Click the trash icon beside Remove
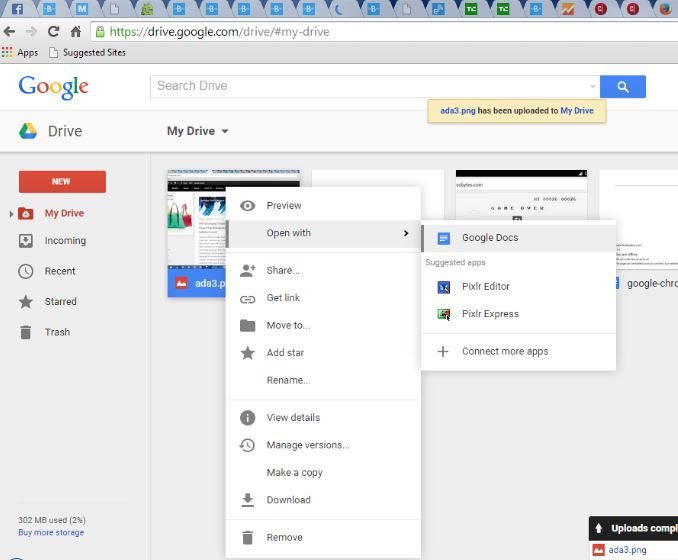This screenshot has width=678, height=560. click(247, 538)
